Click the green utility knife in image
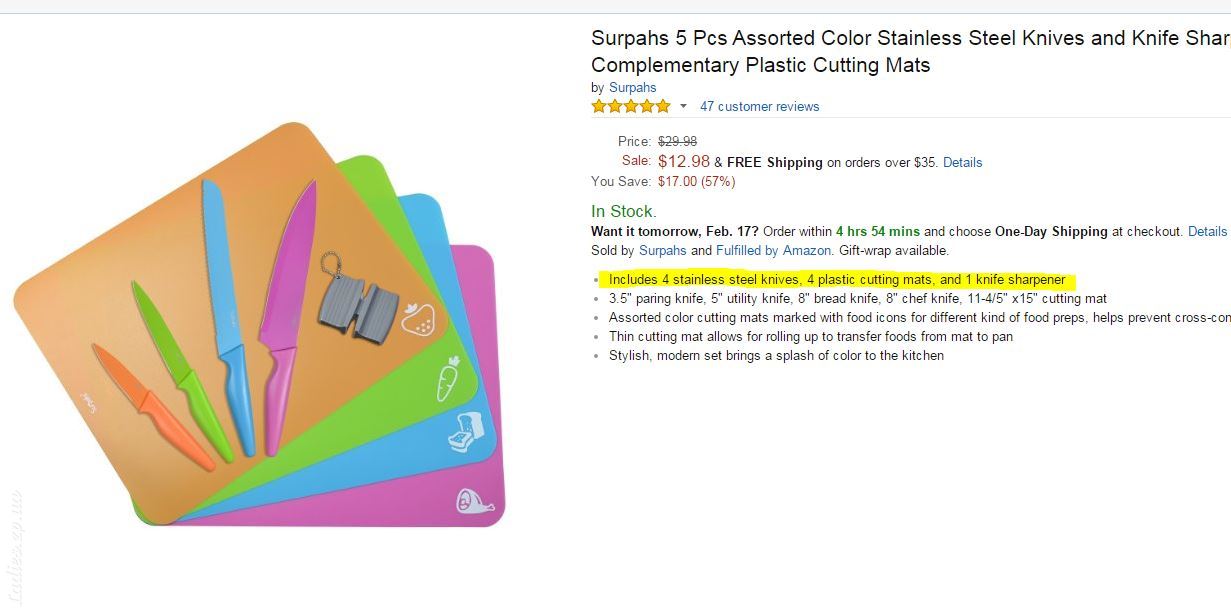 pyautogui.click(x=182, y=371)
